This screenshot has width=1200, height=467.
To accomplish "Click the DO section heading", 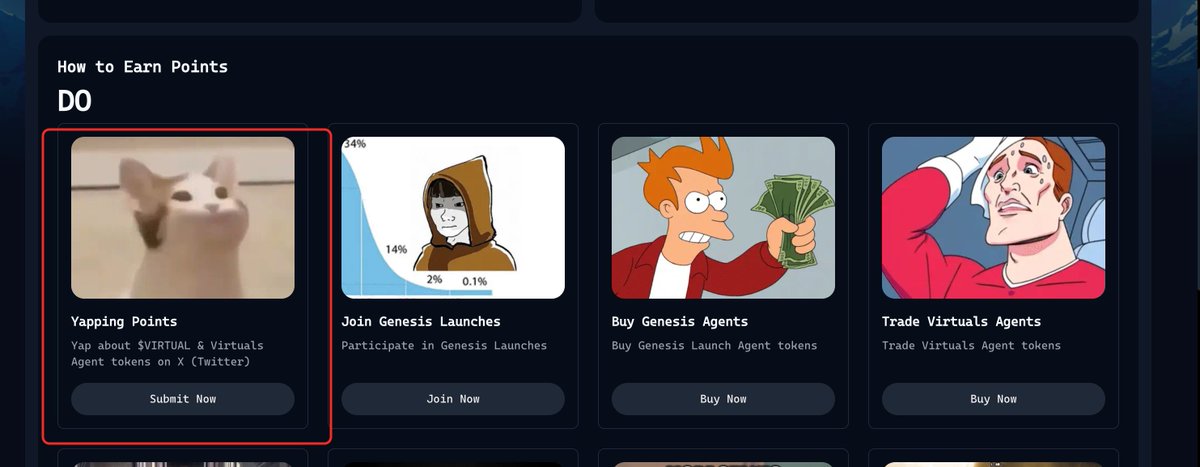I will (75, 100).
